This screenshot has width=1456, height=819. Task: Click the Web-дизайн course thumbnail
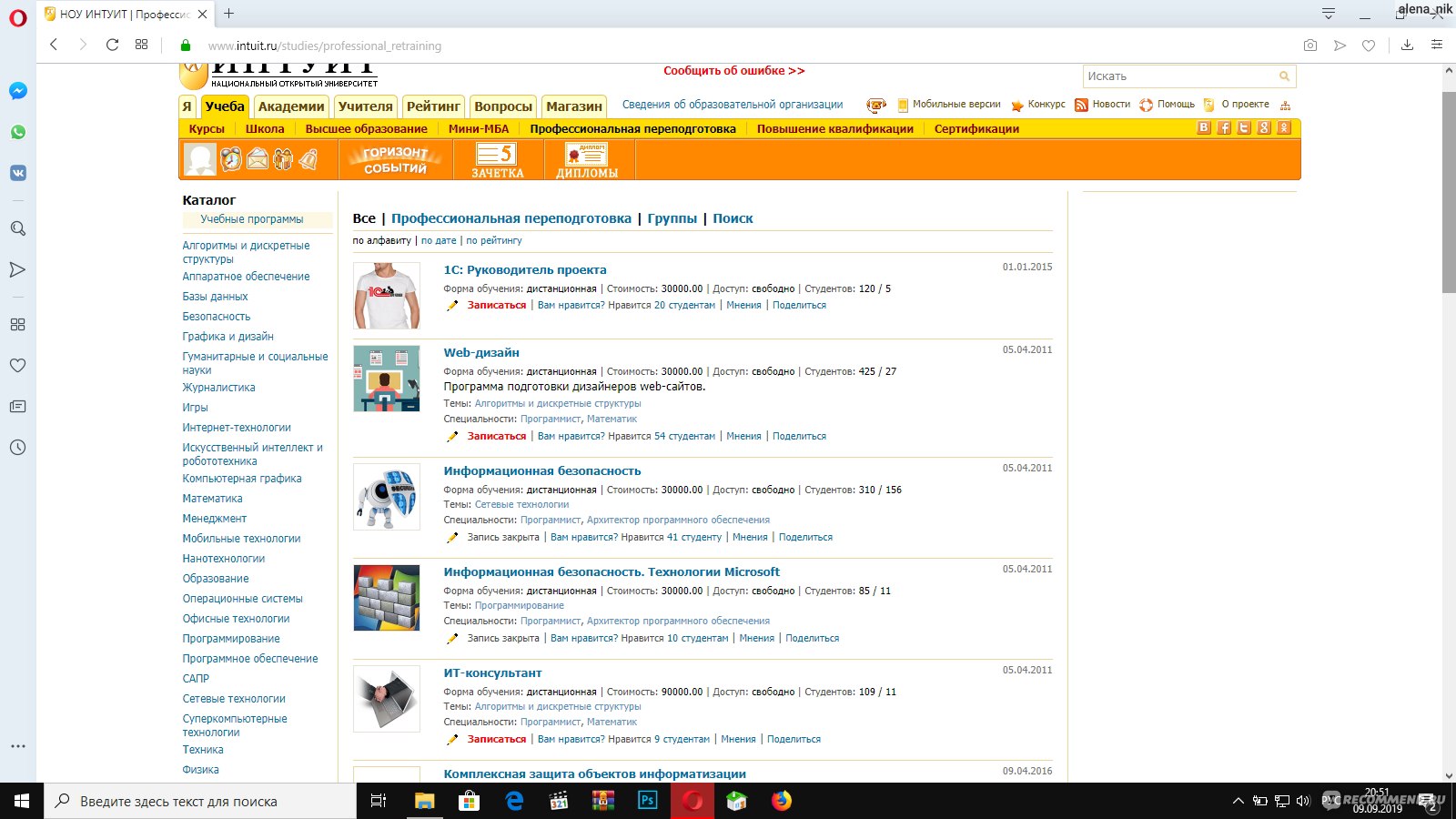tap(387, 379)
